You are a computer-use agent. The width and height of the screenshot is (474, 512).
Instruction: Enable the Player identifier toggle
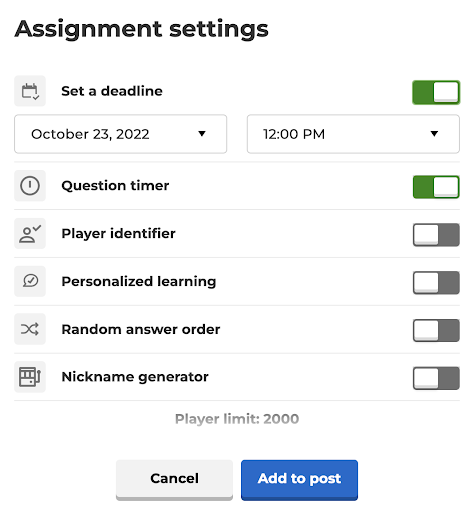click(x=436, y=235)
